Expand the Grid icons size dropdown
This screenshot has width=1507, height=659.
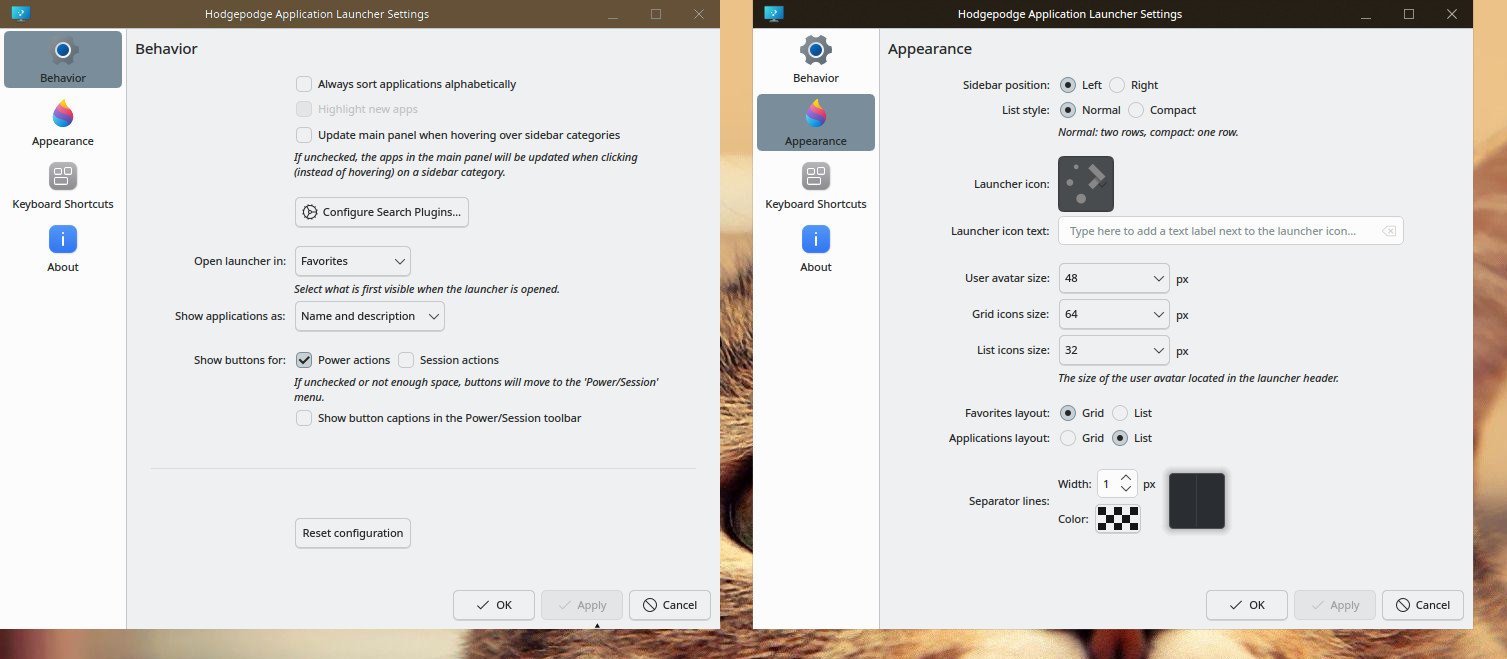pyautogui.click(x=1114, y=314)
